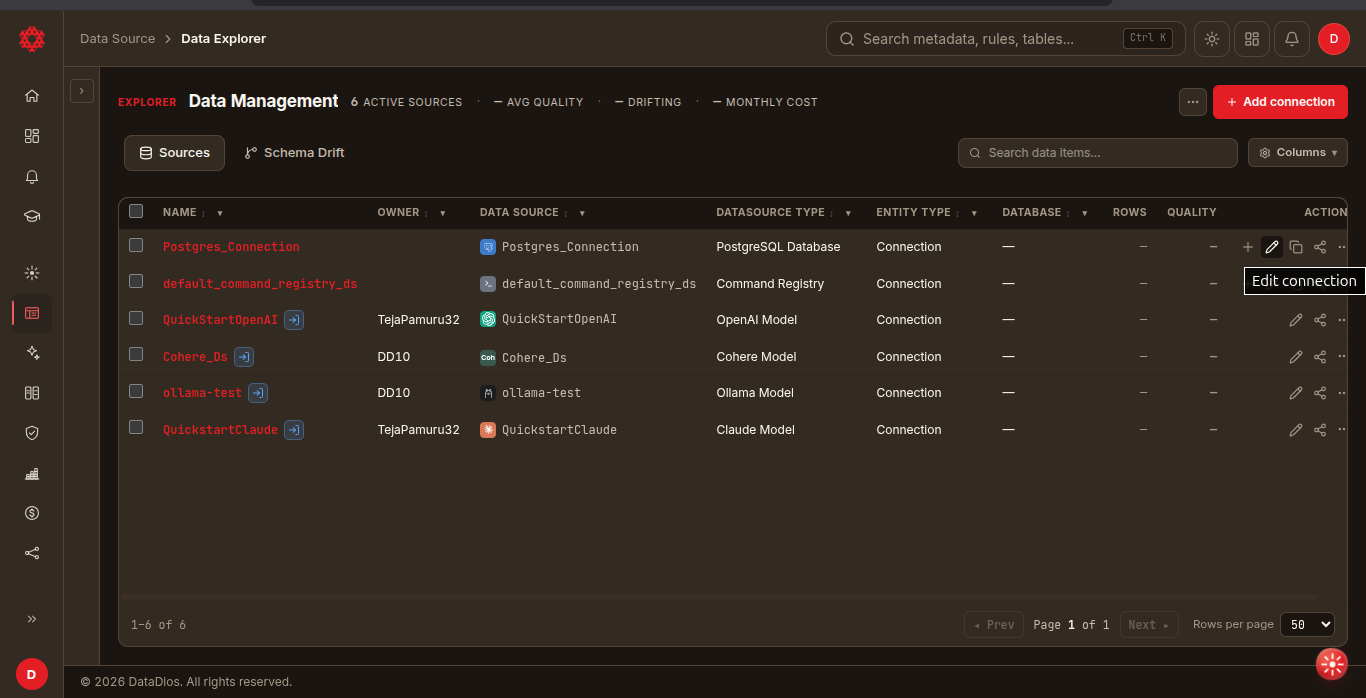Focus the Search data items field

pyautogui.click(x=1098, y=153)
